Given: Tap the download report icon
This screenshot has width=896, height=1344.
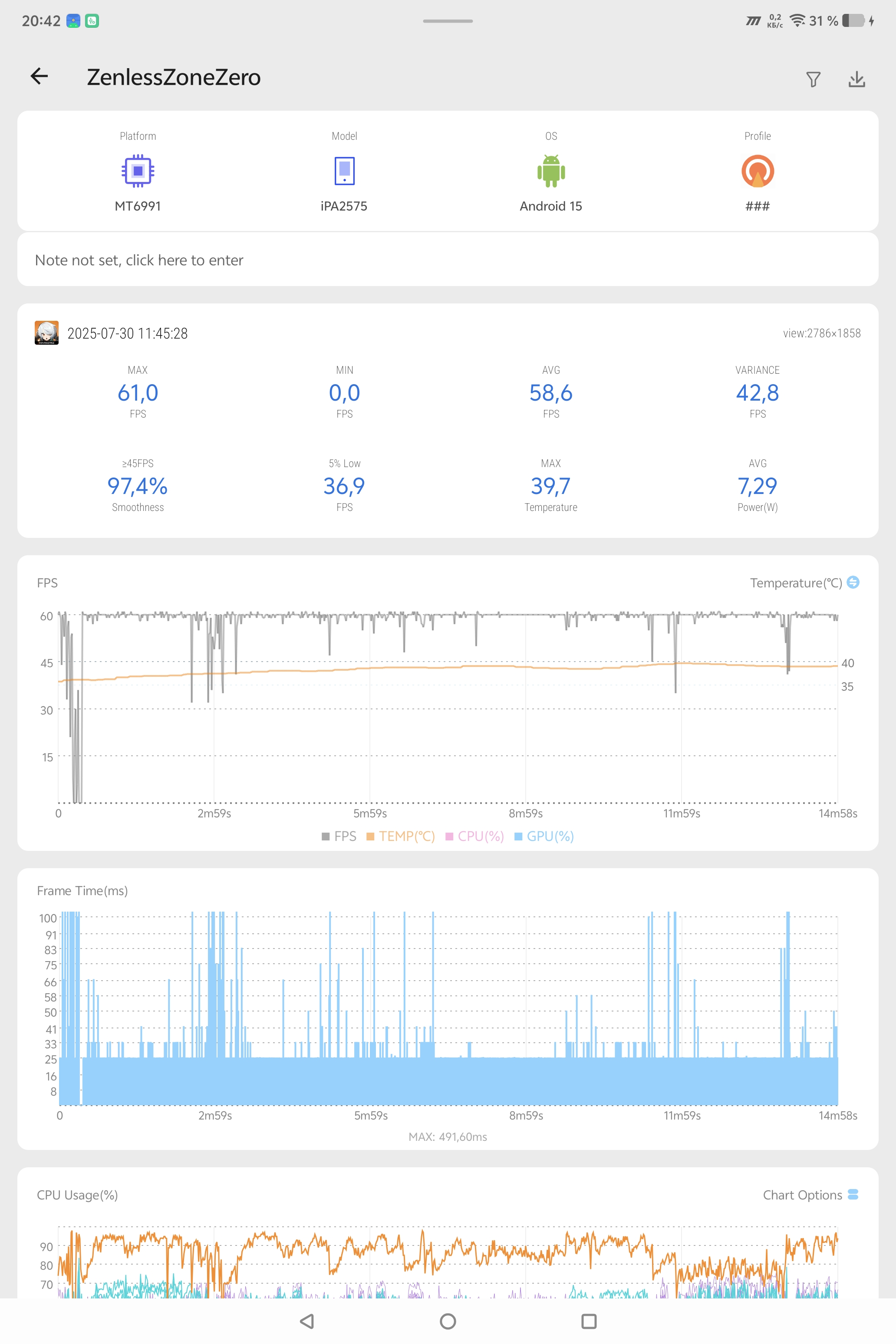Looking at the screenshot, I should coord(856,79).
